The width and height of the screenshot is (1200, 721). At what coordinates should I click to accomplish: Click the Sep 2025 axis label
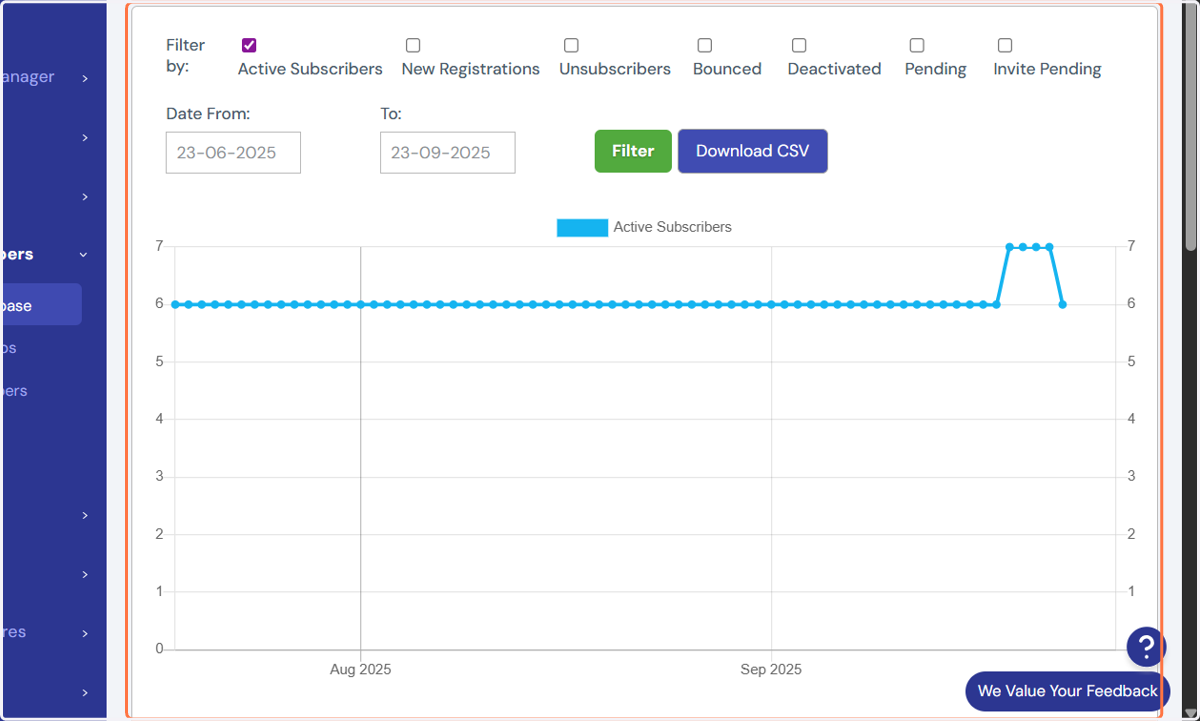click(x=771, y=670)
